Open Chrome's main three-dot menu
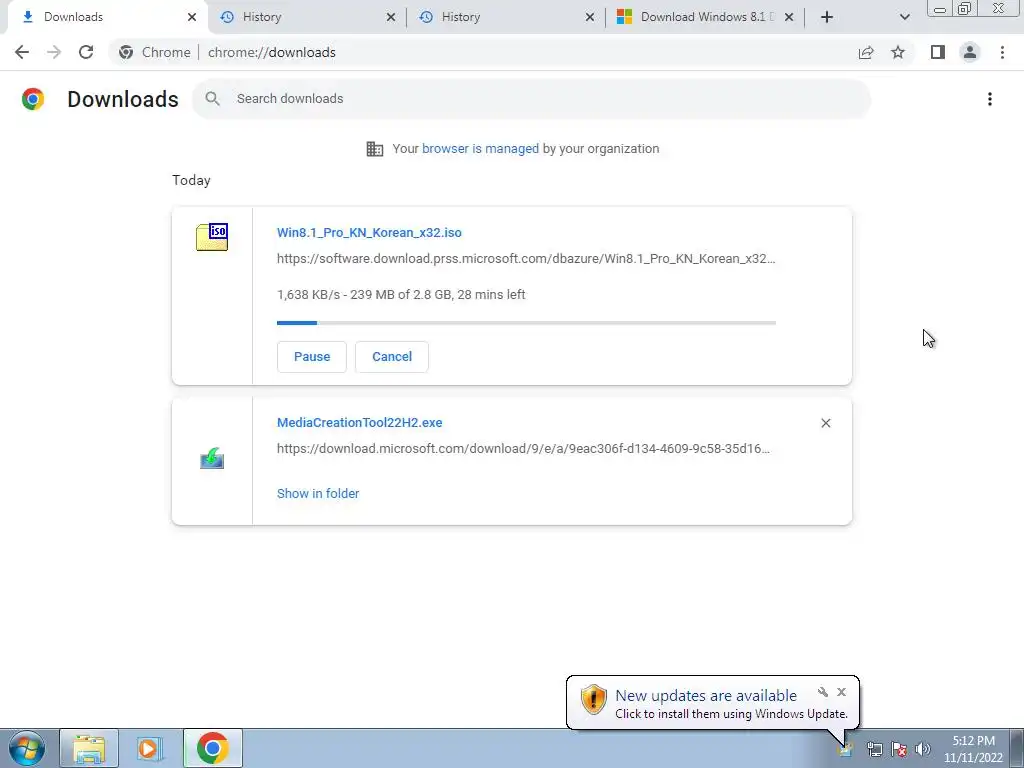The width and height of the screenshot is (1024, 768). point(1002,52)
